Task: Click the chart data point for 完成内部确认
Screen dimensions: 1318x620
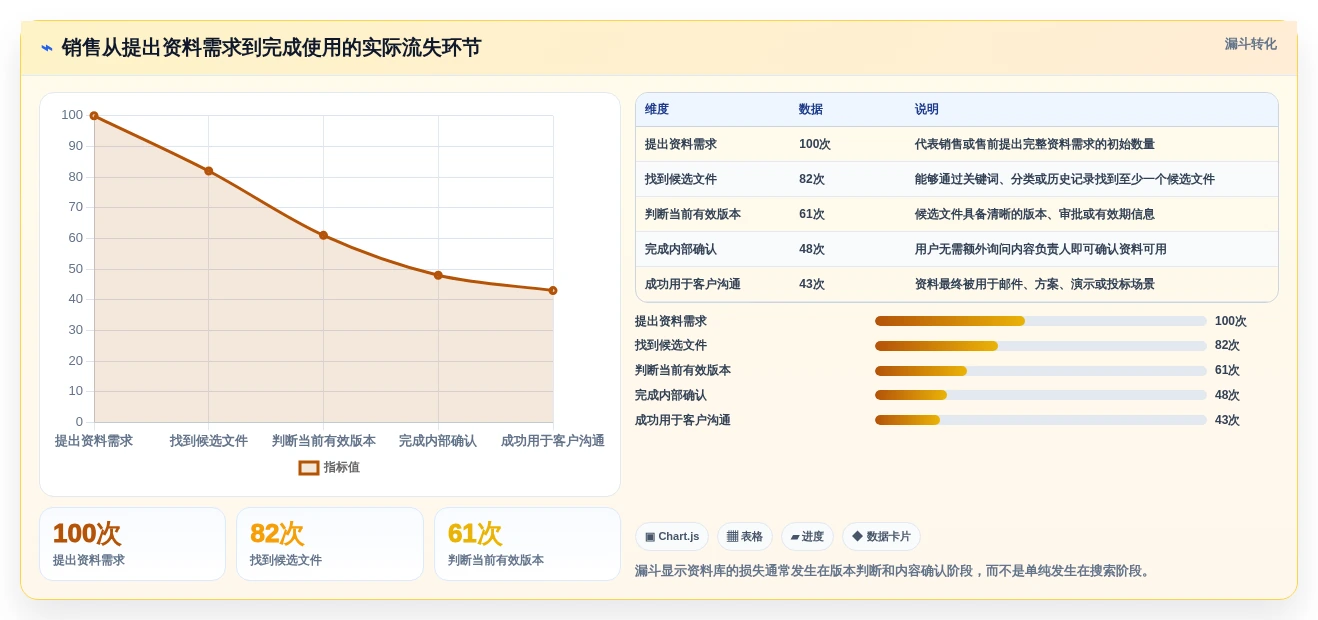Action: tap(438, 275)
